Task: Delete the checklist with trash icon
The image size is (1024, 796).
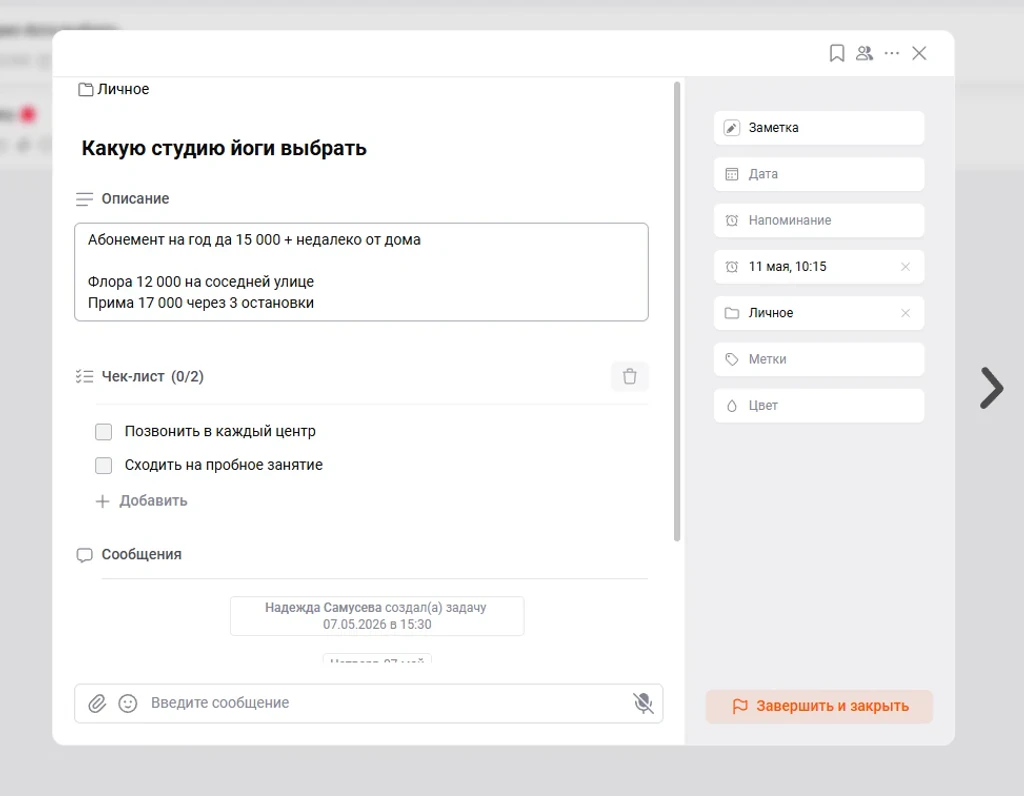Action: [x=630, y=377]
